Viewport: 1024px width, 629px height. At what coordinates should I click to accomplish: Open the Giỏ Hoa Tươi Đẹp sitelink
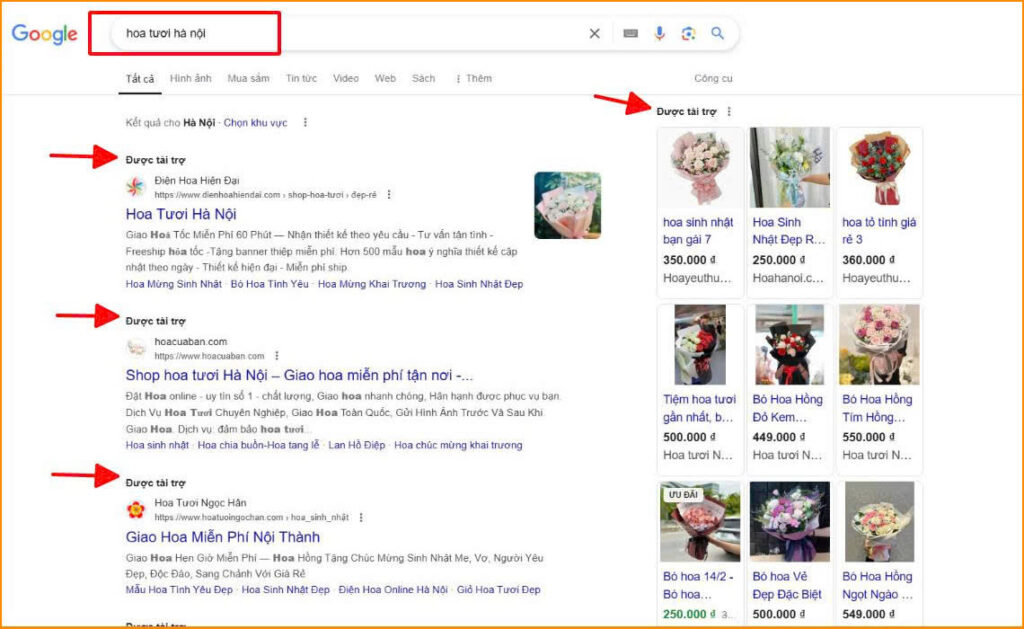pos(498,590)
